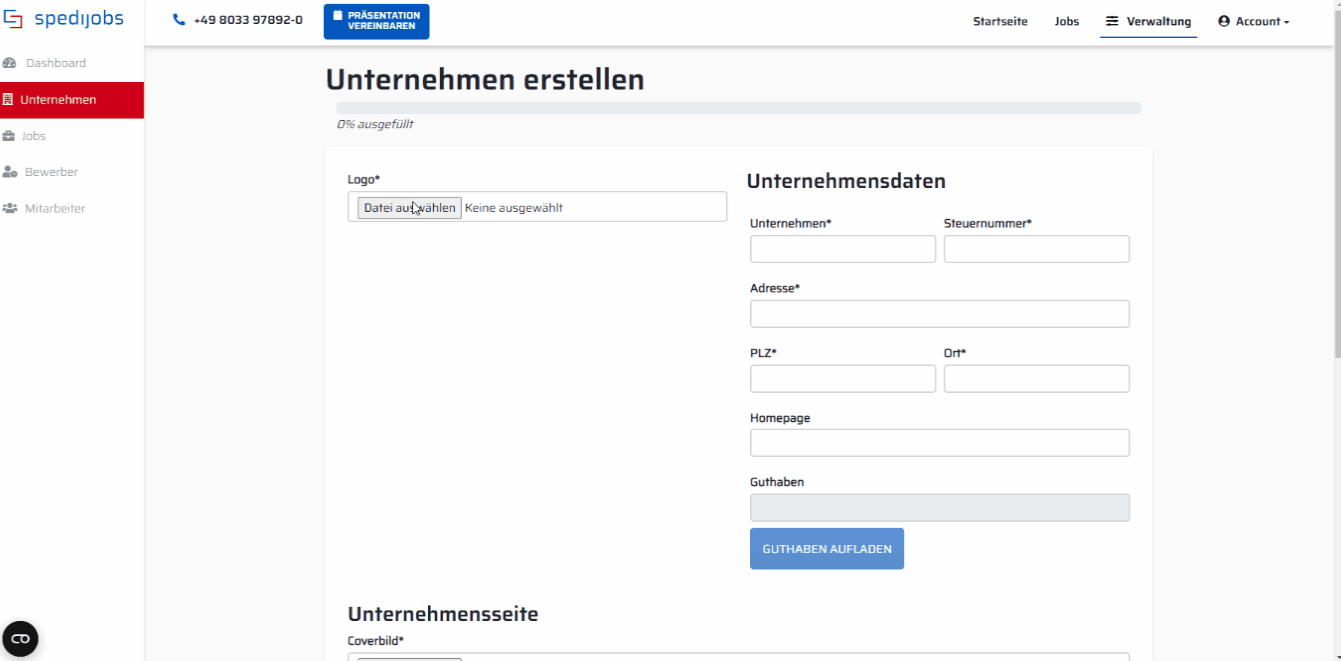
Task: Click the Unternehmen building icon in sidebar
Action: click(8, 100)
